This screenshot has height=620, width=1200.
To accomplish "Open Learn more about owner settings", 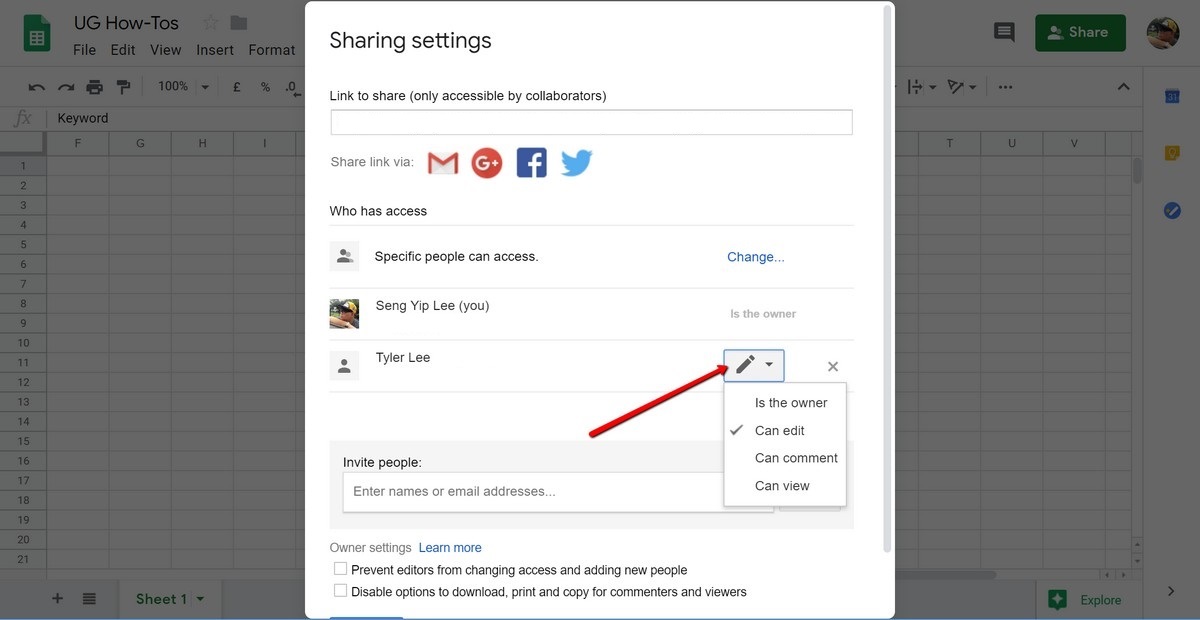I will click(x=450, y=547).
